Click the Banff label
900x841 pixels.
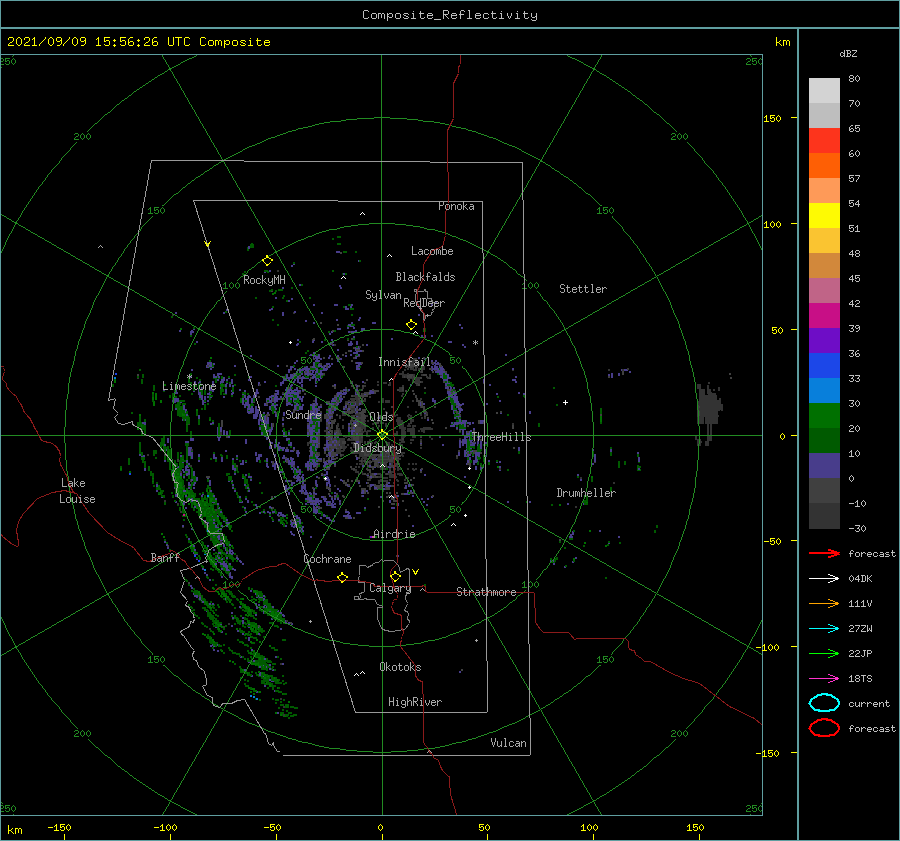coord(165,557)
